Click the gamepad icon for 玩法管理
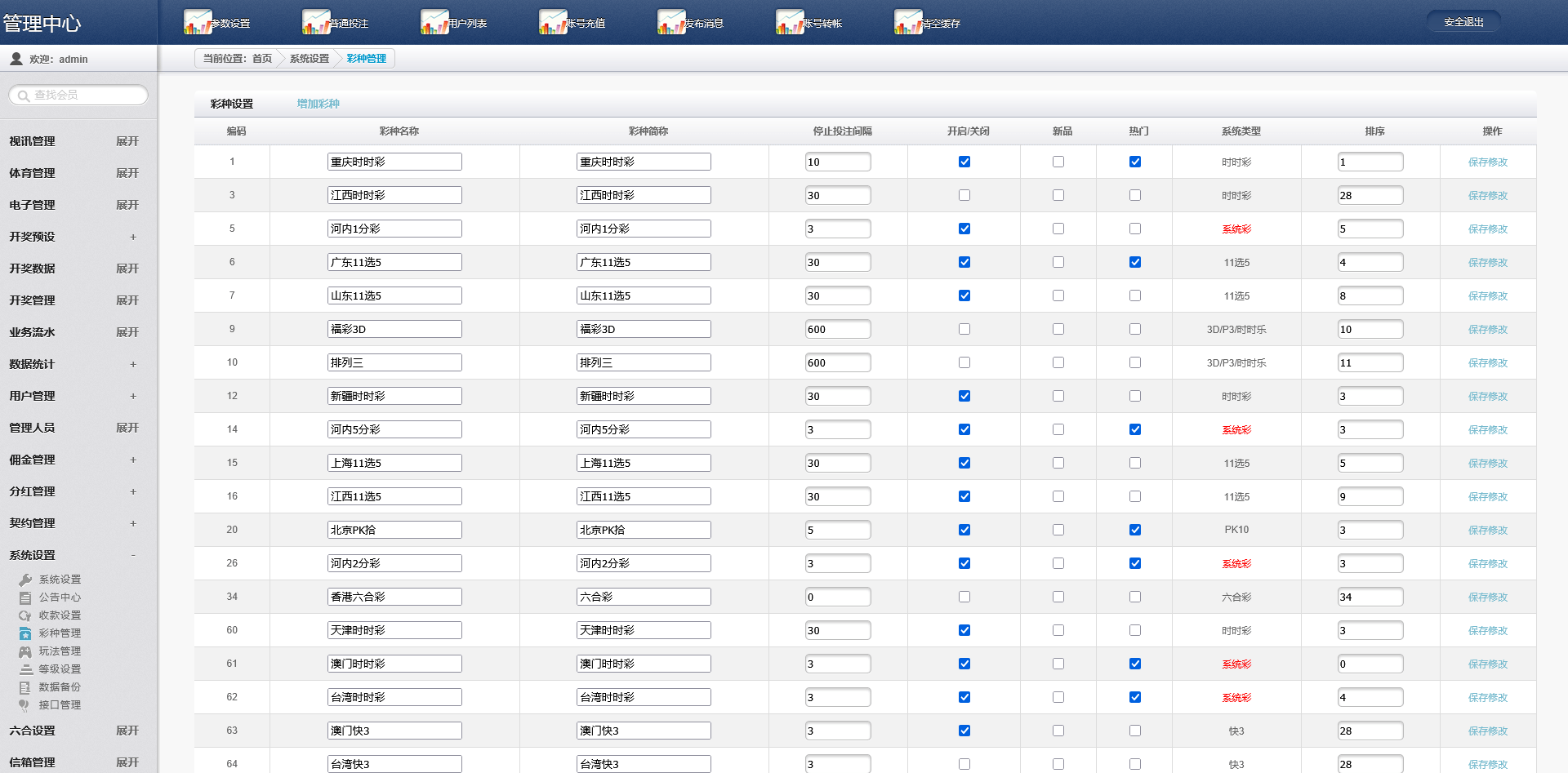 [25, 651]
